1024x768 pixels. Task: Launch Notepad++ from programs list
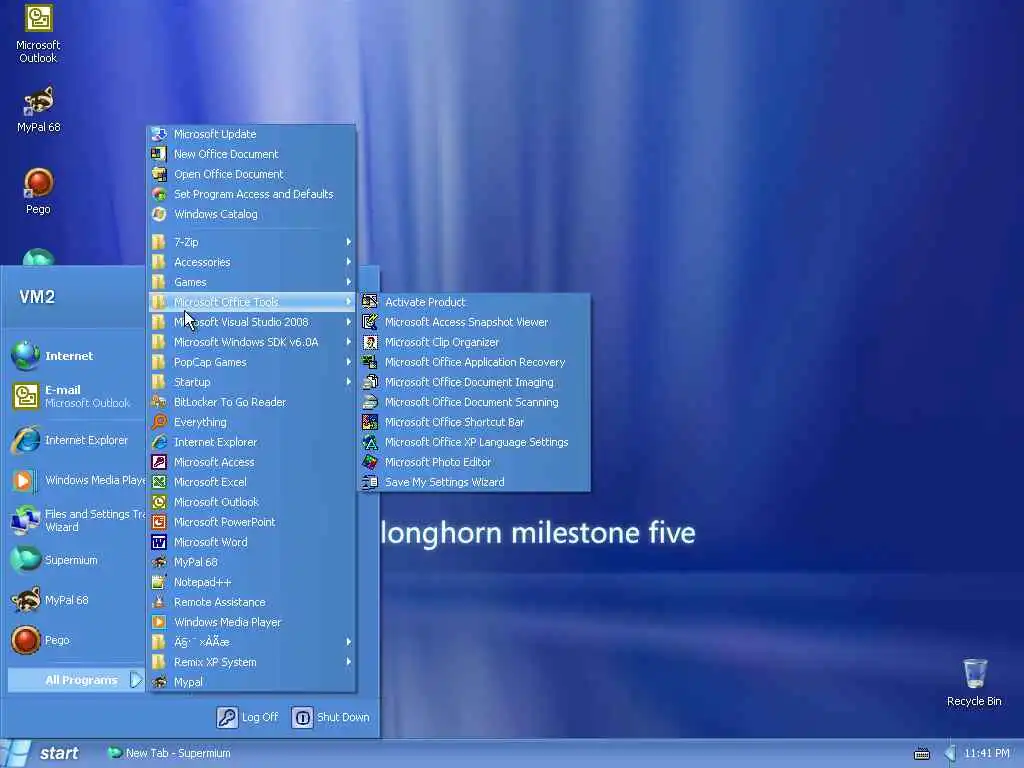(x=252, y=582)
